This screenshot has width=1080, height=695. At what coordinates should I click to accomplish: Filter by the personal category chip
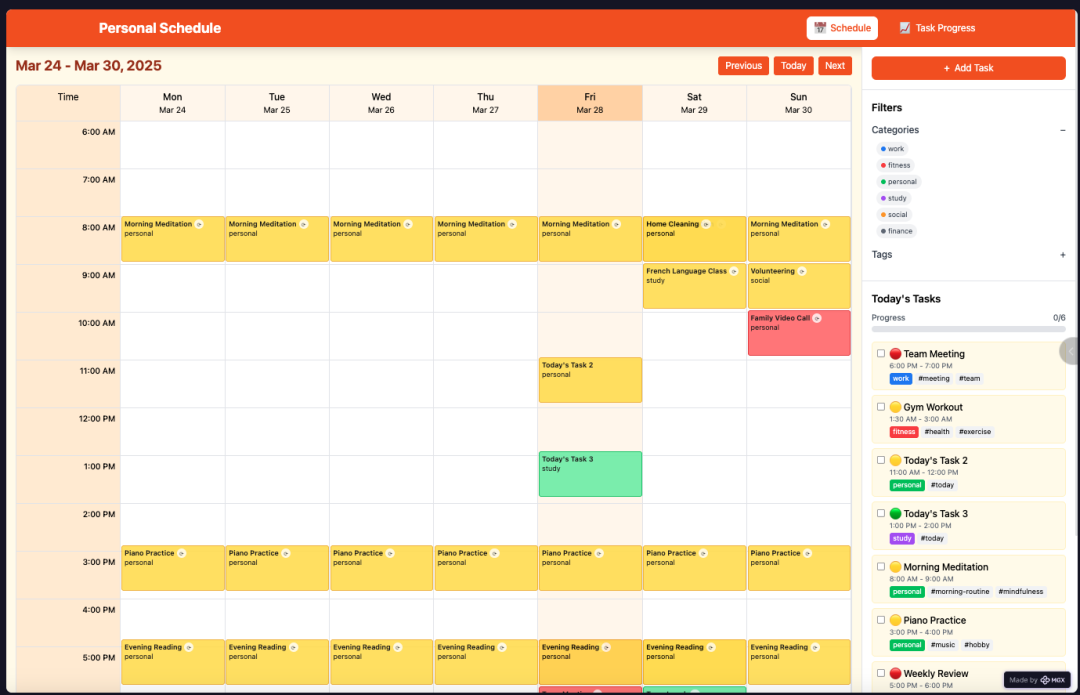point(898,182)
